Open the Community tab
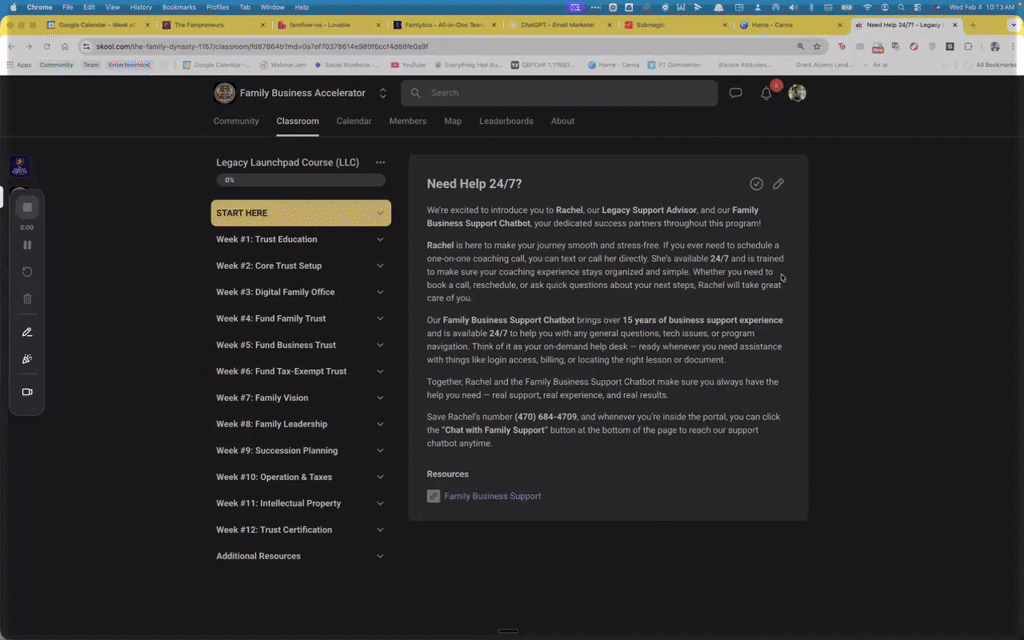The image size is (1024, 640). point(236,121)
